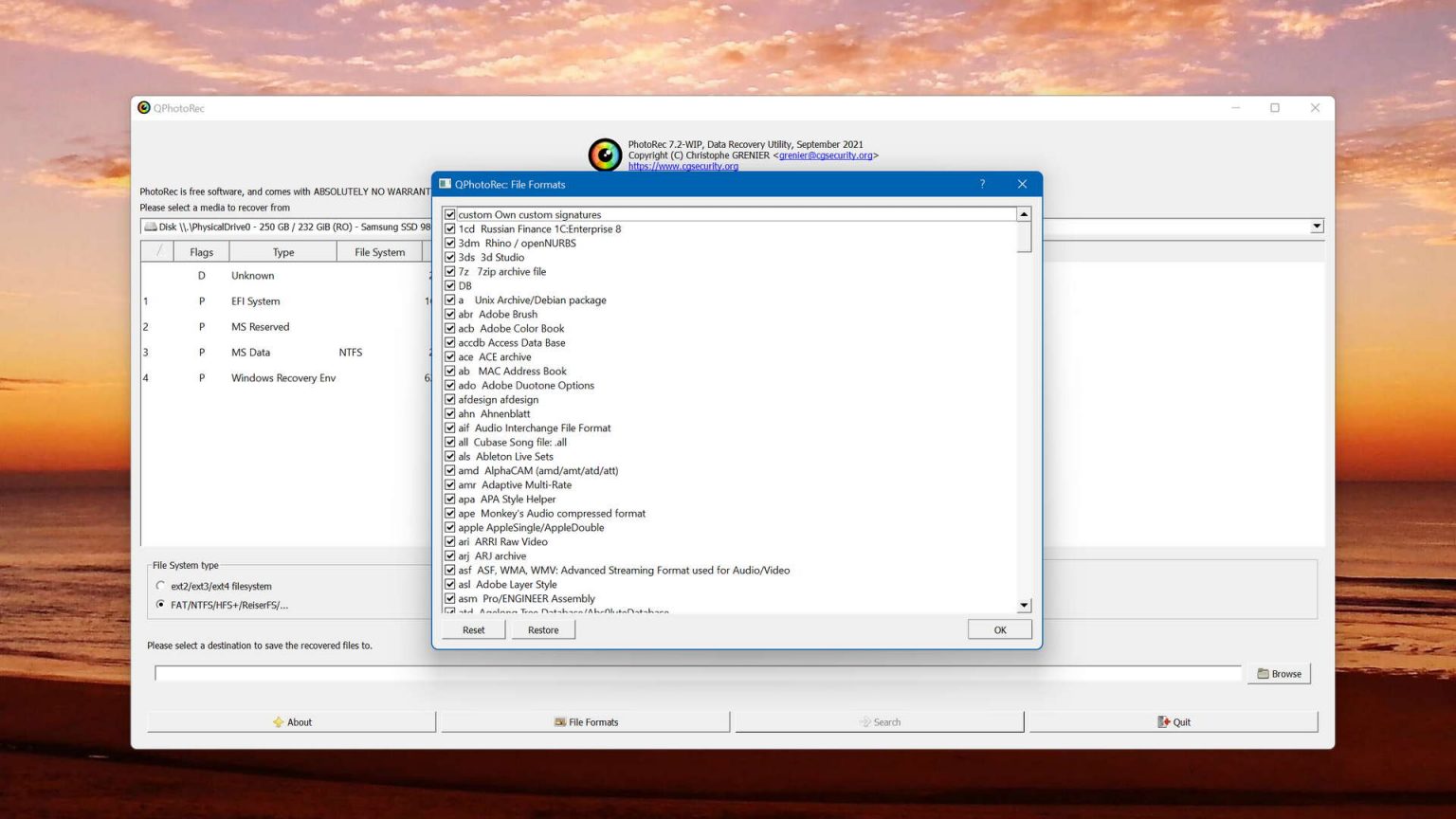Screen dimensions: 1456x819
Task: Click the QPhotoRec icon in the title bar
Action: click(x=143, y=108)
